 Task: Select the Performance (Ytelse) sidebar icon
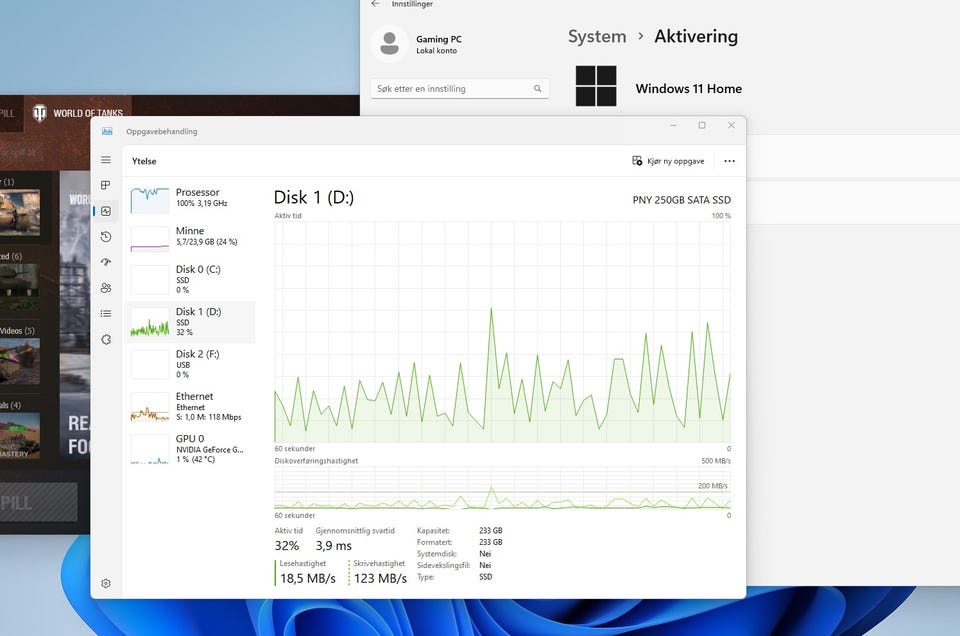pos(106,211)
